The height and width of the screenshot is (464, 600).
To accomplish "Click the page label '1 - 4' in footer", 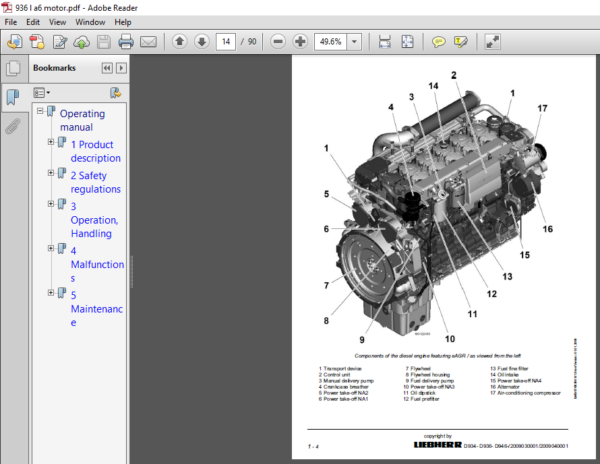I will pyautogui.click(x=313, y=446).
